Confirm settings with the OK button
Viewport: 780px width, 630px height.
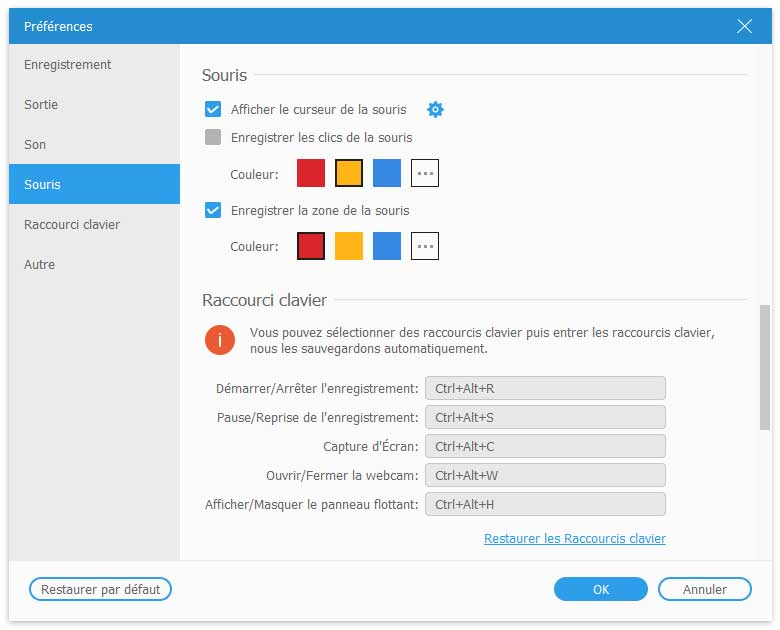tap(601, 590)
